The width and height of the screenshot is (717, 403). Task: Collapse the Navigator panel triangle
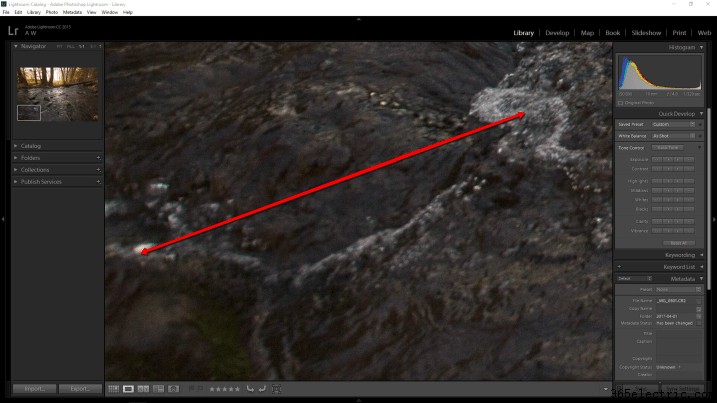(16, 46)
